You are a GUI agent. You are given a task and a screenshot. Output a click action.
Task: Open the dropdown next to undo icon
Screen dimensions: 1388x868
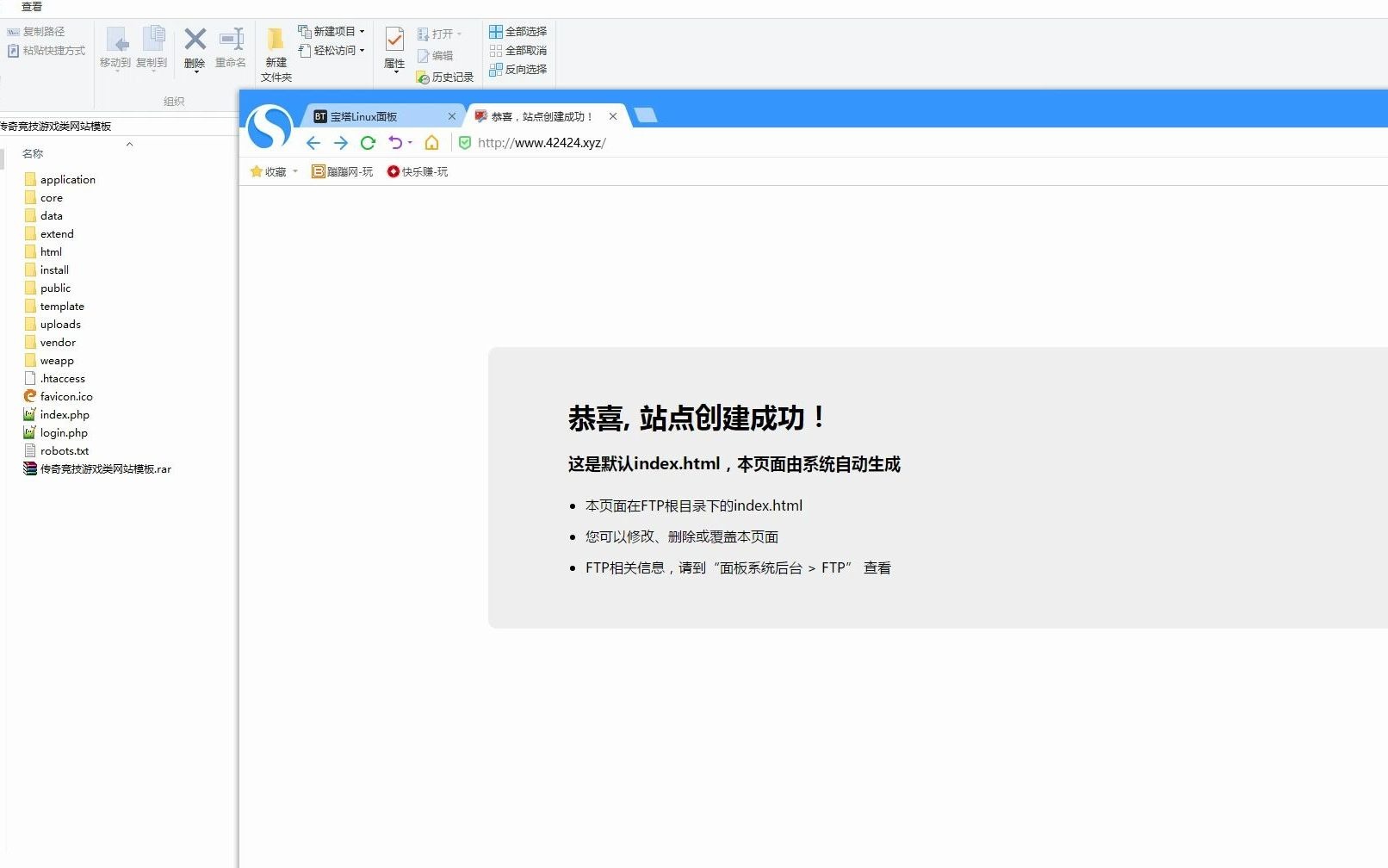click(x=410, y=143)
